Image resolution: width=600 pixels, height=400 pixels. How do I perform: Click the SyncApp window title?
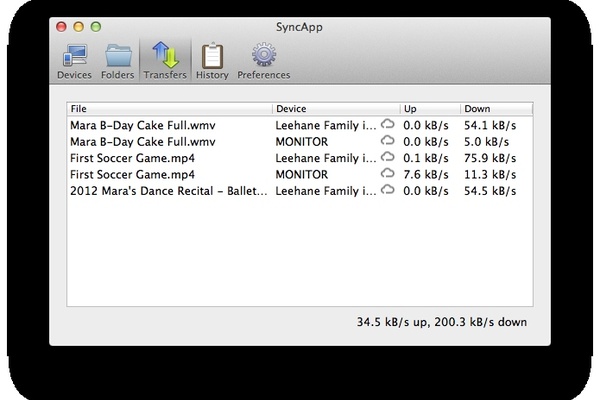(x=299, y=27)
